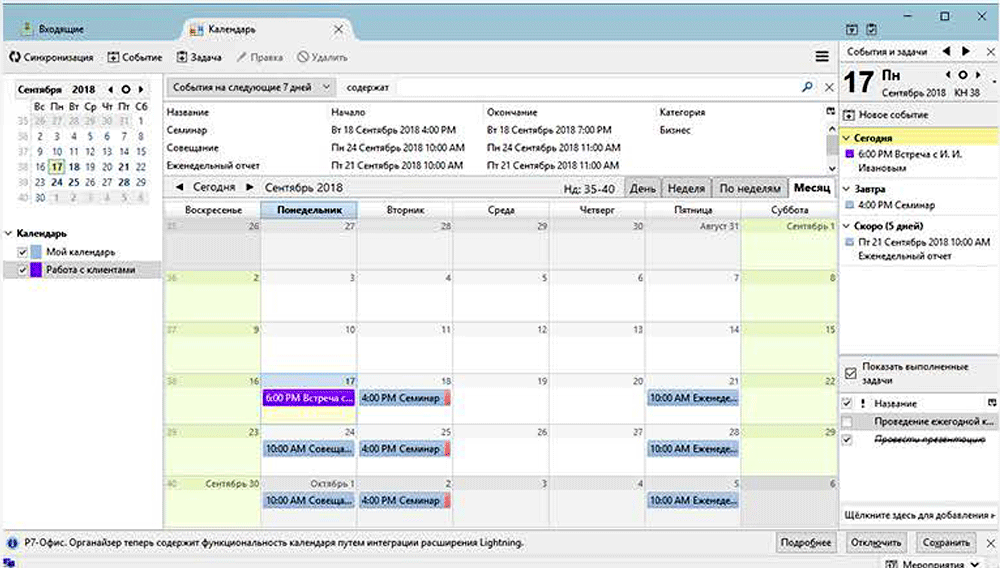Clear the event search filter
This screenshot has height=568, width=1000.
(829, 87)
